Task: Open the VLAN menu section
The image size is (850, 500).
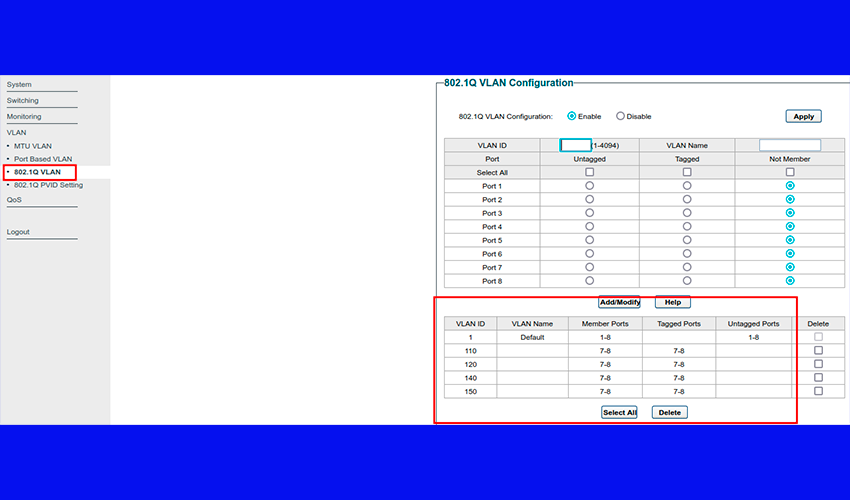Action: 16,132
